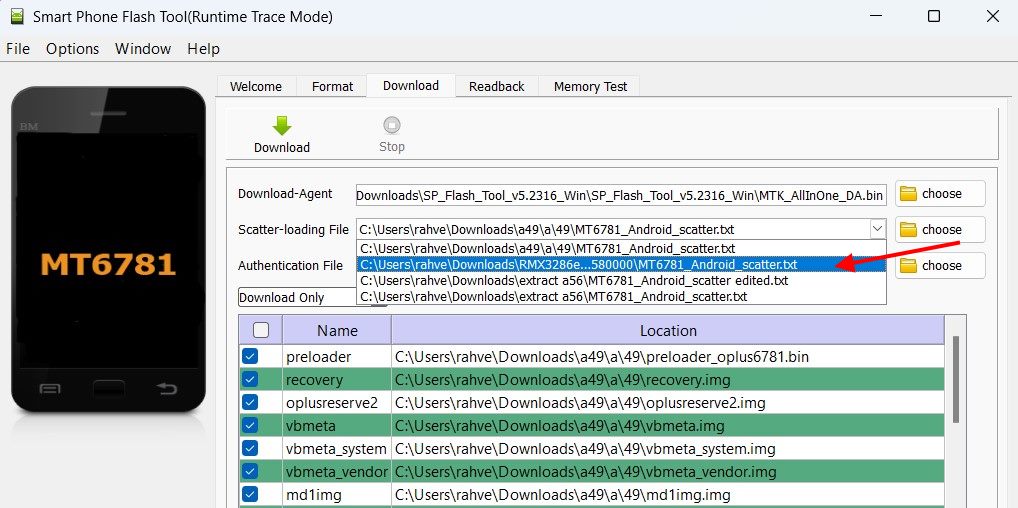Click the preloader name cell
The width and height of the screenshot is (1018, 508).
point(337,356)
